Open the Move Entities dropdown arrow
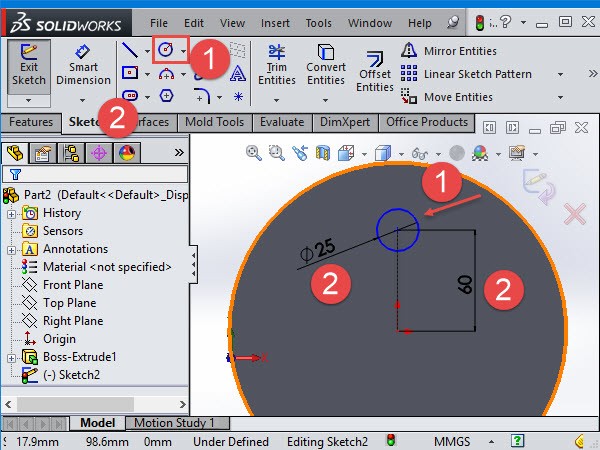The width and height of the screenshot is (600, 450). pos(560,97)
